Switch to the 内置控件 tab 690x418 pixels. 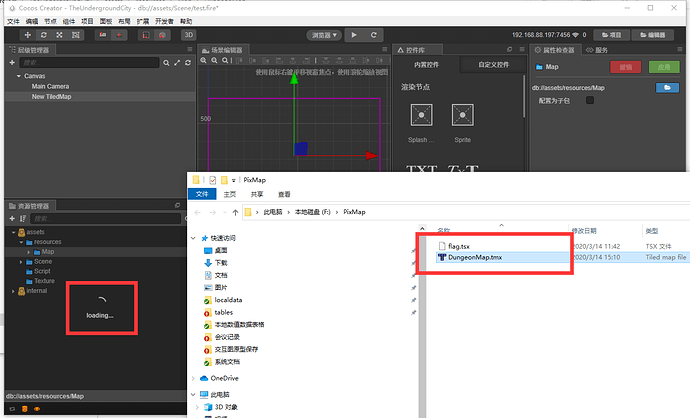pos(426,65)
